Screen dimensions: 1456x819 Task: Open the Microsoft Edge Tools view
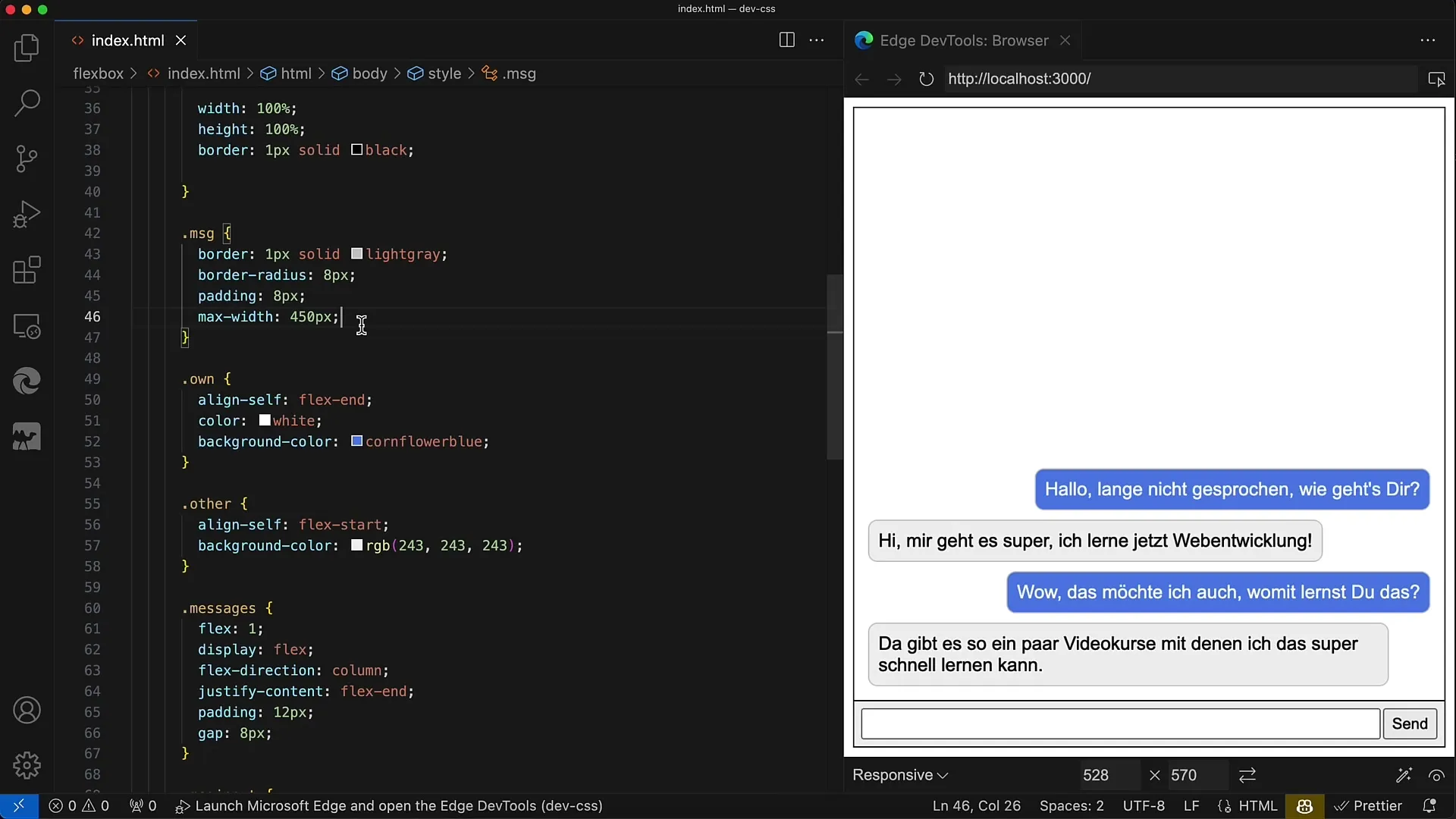coord(27,381)
